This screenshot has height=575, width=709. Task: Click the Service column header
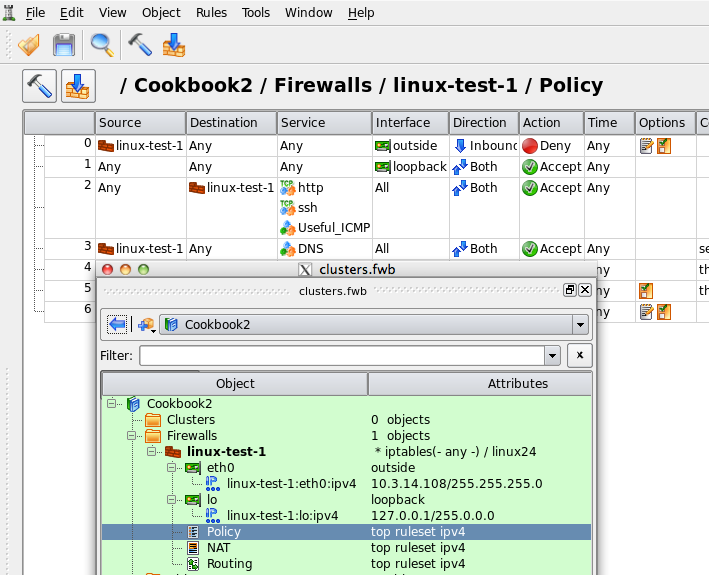(x=325, y=123)
